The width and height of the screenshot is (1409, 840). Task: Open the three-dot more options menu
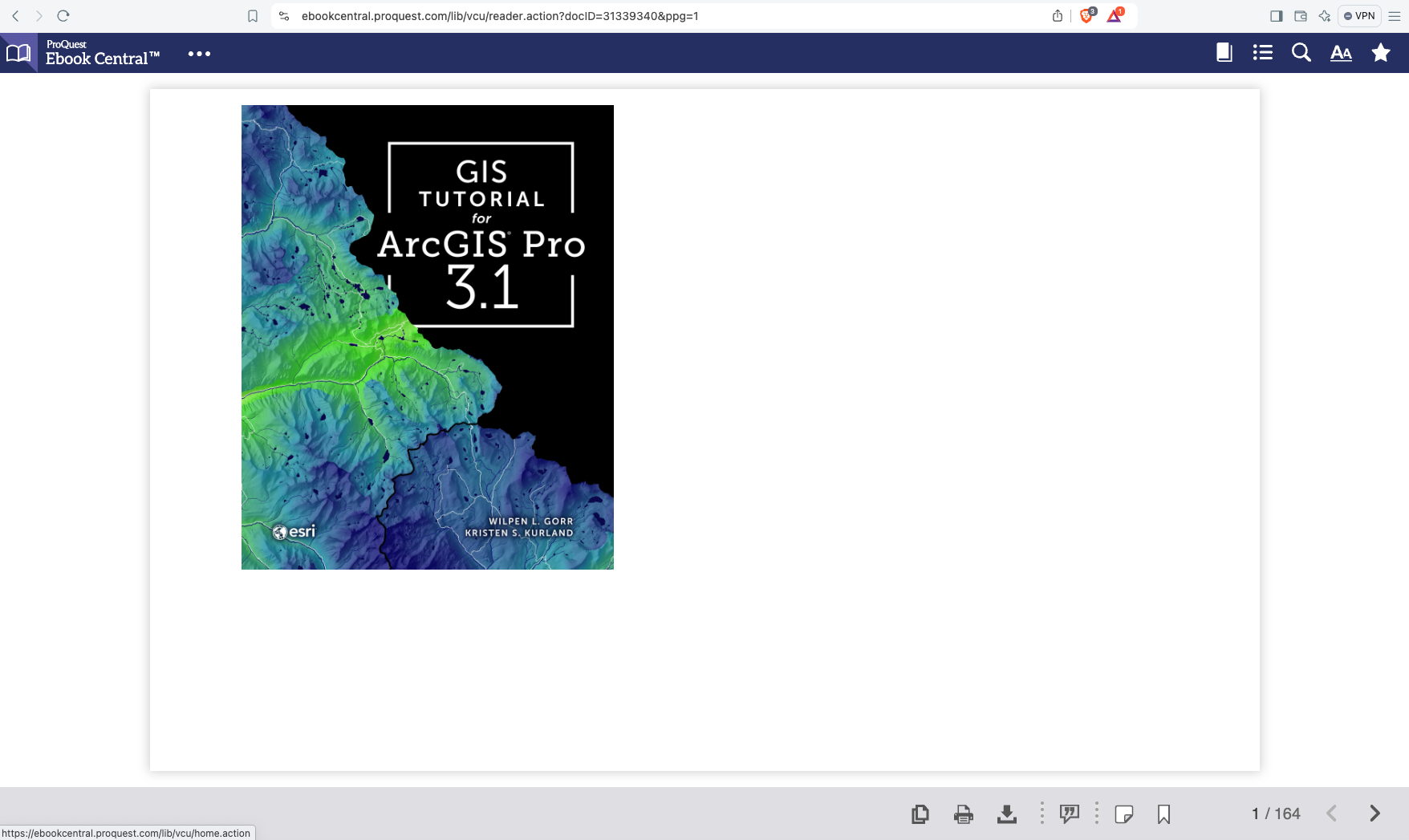[x=199, y=54]
